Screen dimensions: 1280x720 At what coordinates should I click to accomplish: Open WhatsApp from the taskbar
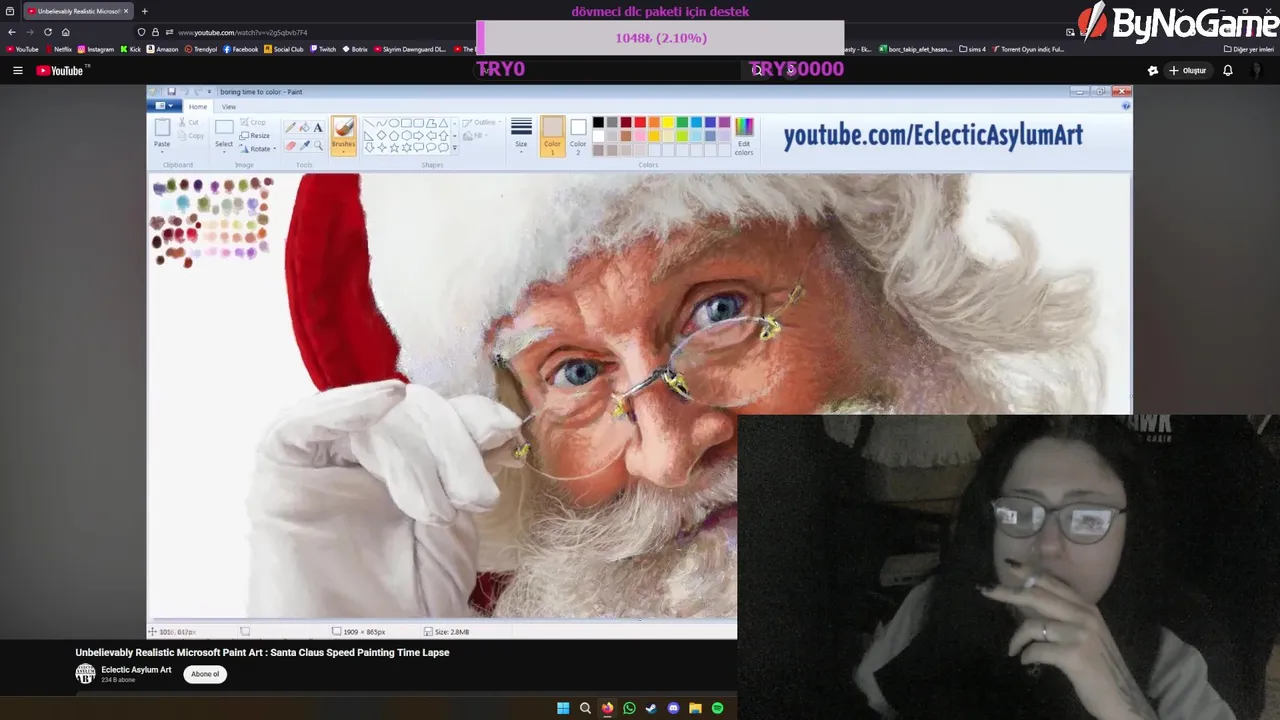coord(629,708)
